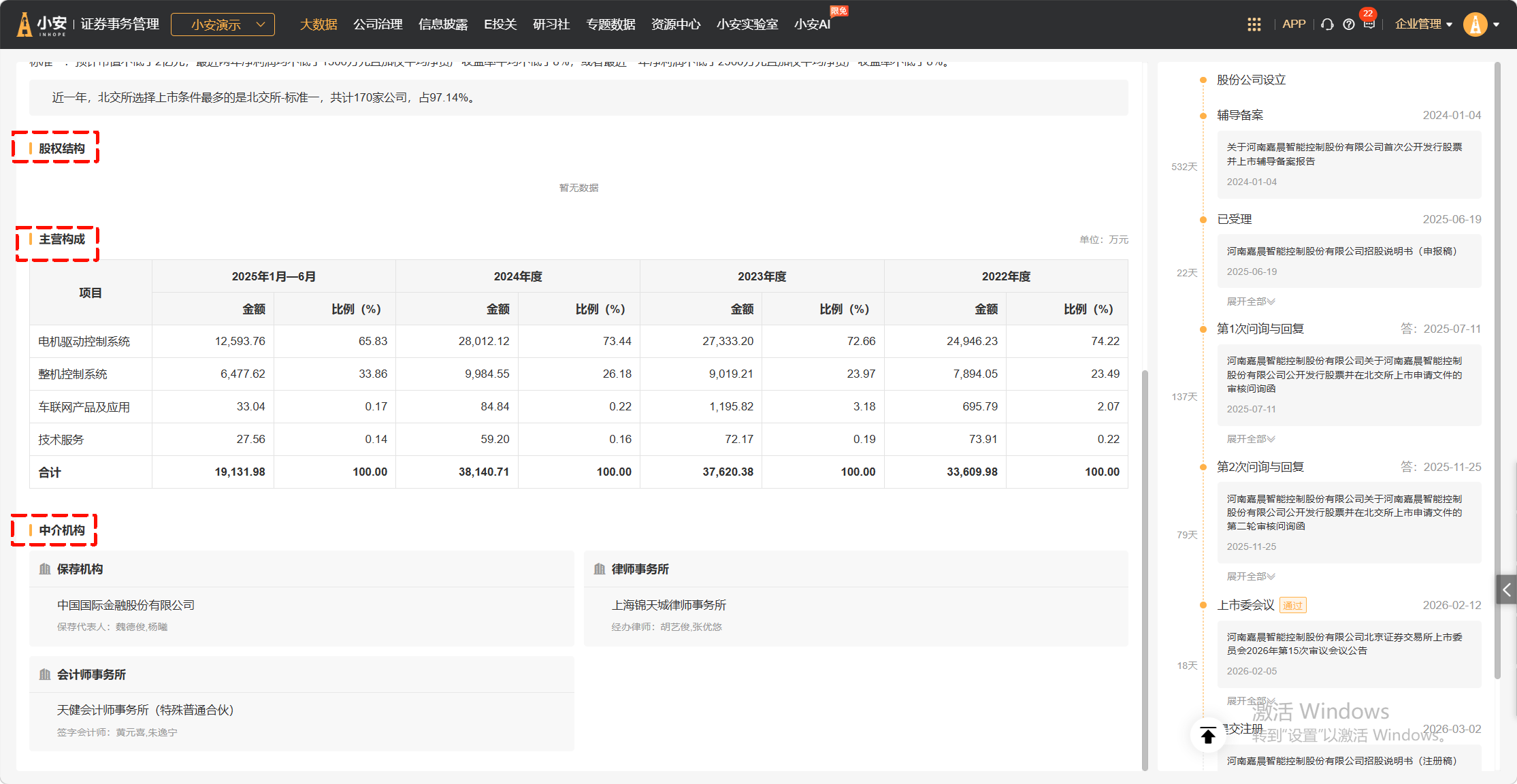Switch to the 小安AI tab
Image resolution: width=1517 pixels, height=784 pixels.
click(x=812, y=24)
